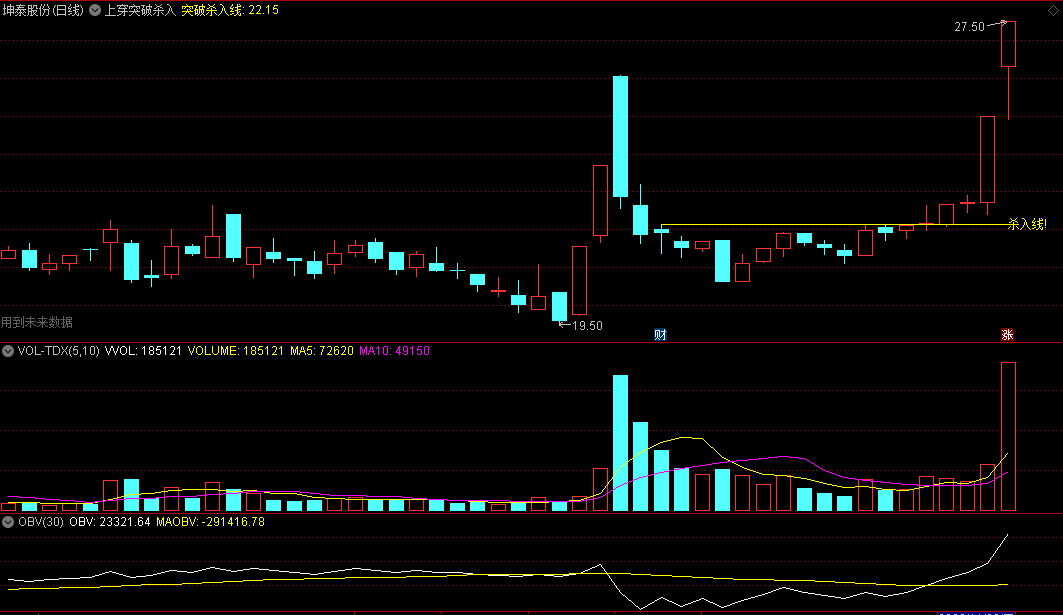The width and height of the screenshot is (1063, 615).
Task: Click the 用到未来数据 notice text
Action: click(37, 323)
